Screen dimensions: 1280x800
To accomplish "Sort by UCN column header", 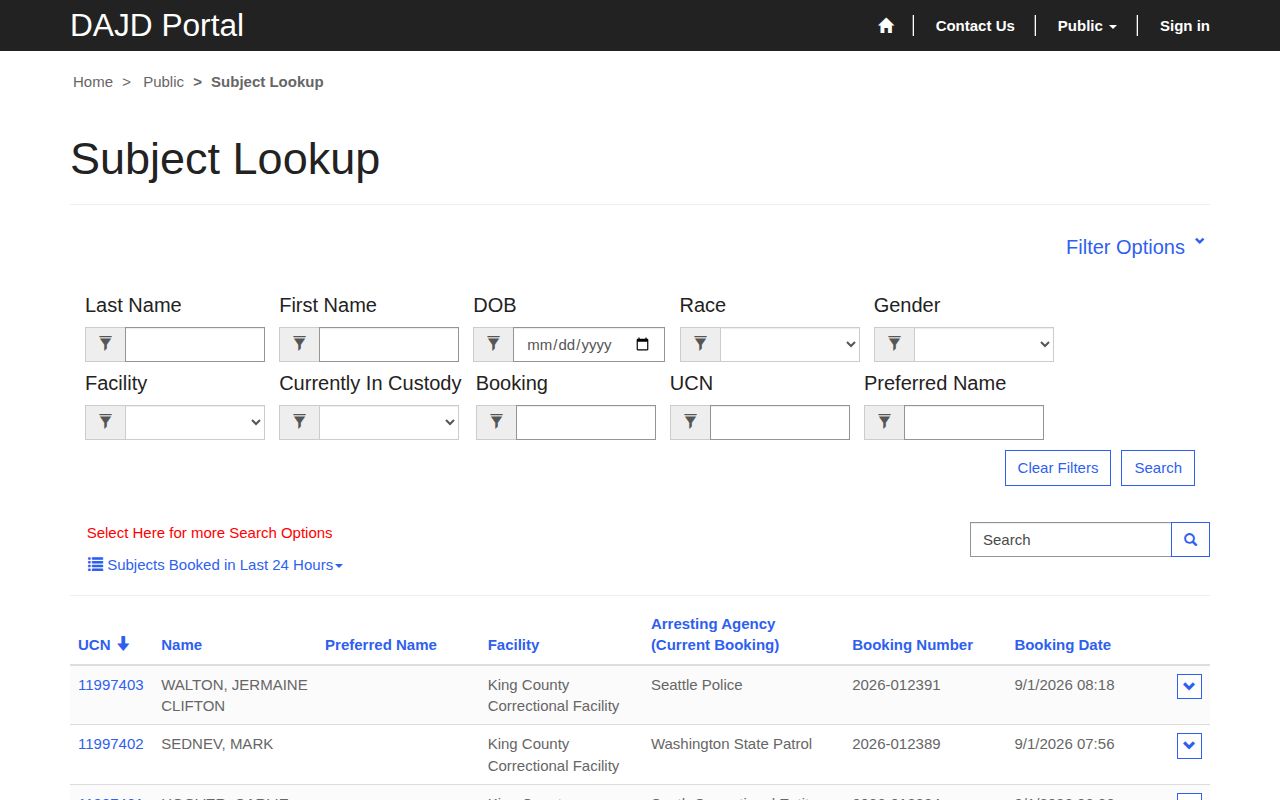I will coord(104,645).
